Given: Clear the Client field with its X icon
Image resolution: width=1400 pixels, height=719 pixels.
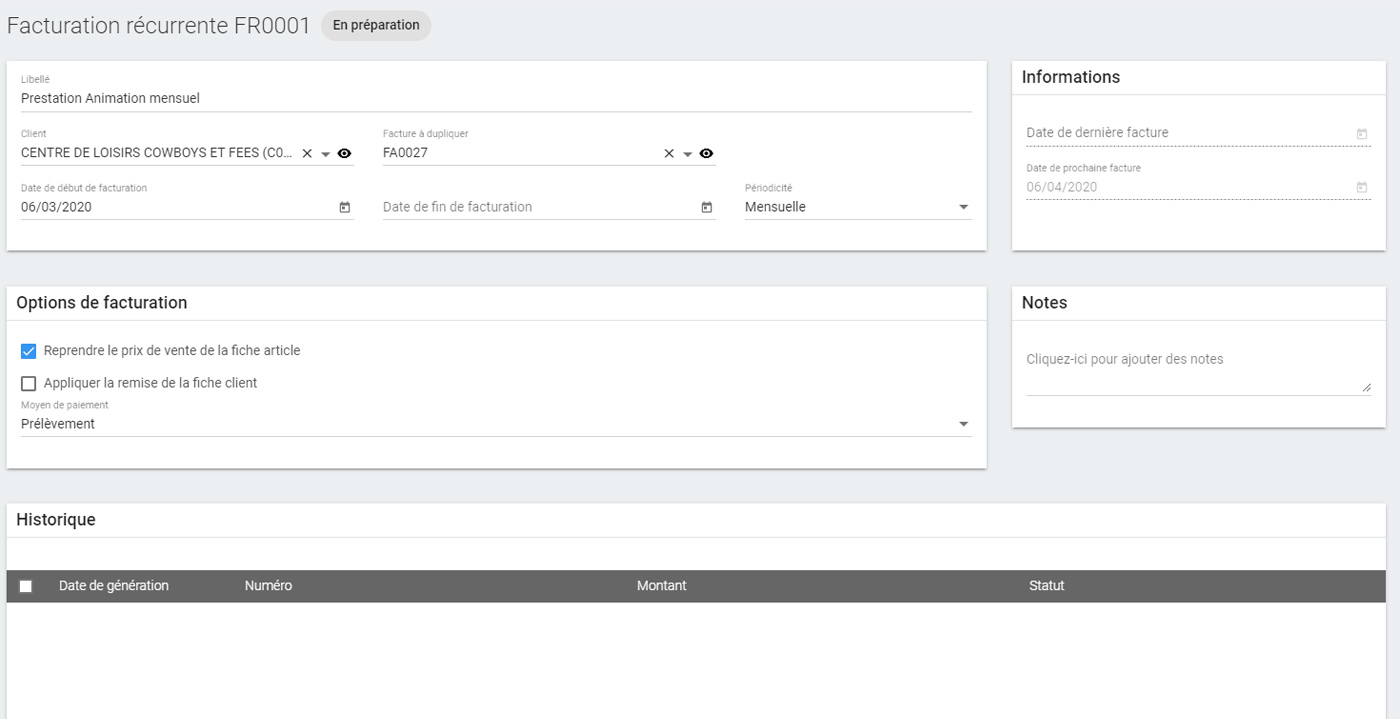Looking at the screenshot, I should coord(307,152).
